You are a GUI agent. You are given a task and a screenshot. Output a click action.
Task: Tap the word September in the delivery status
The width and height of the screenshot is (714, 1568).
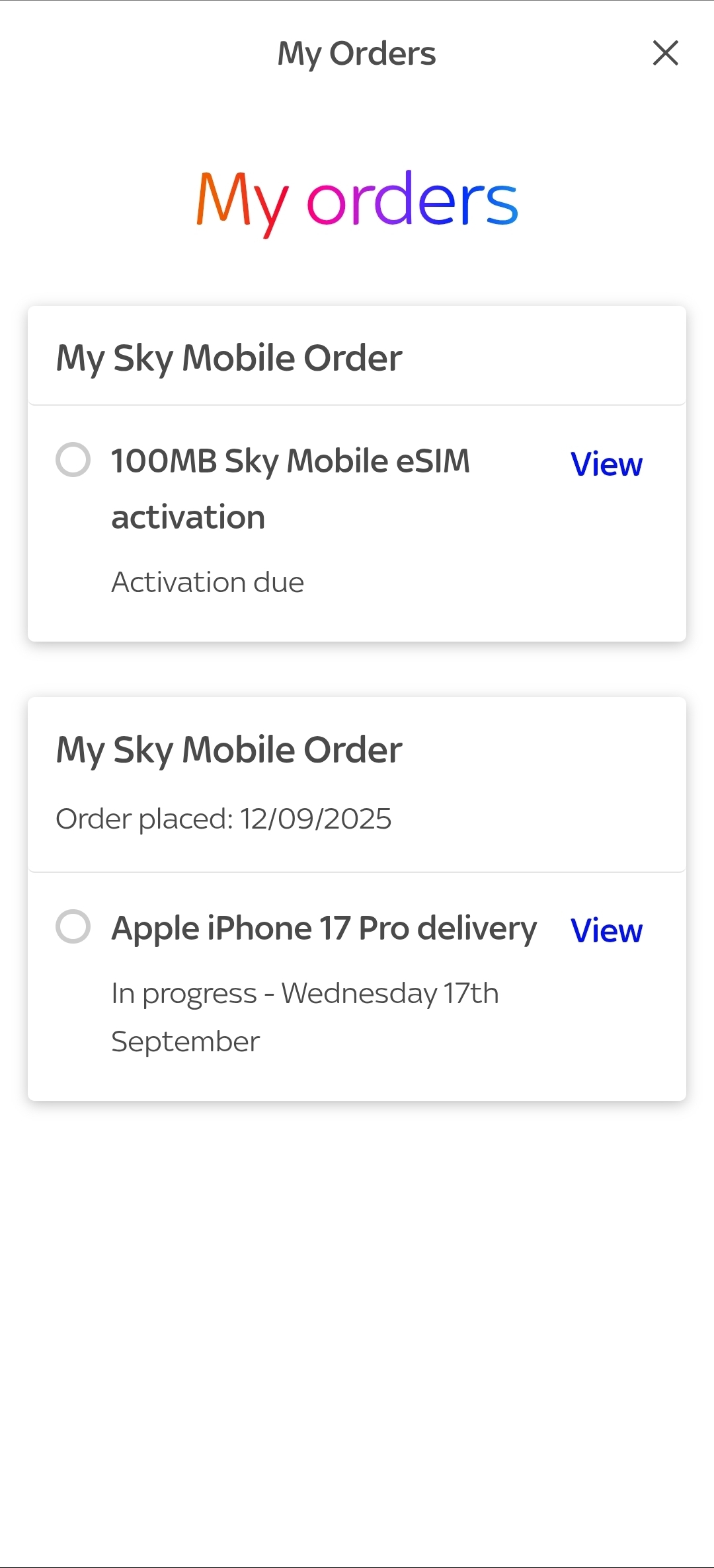coord(185,1042)
